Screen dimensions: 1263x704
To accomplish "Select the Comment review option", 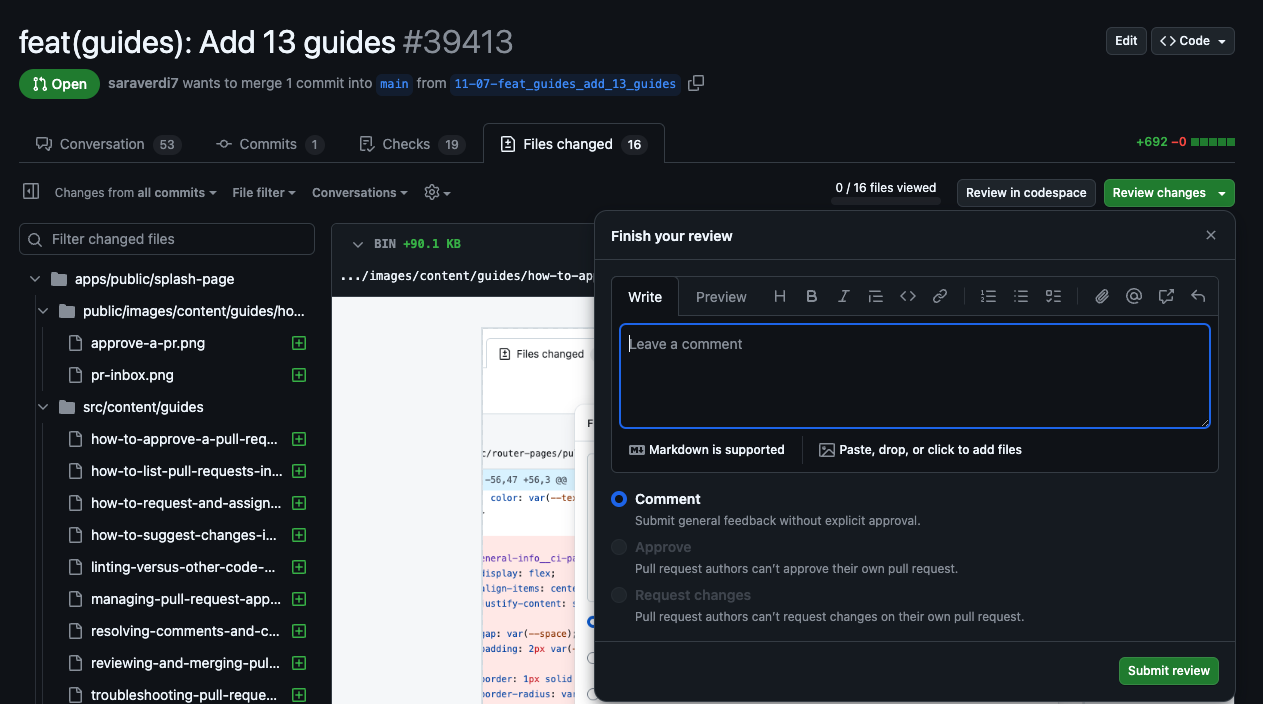I will coord(619,499).
